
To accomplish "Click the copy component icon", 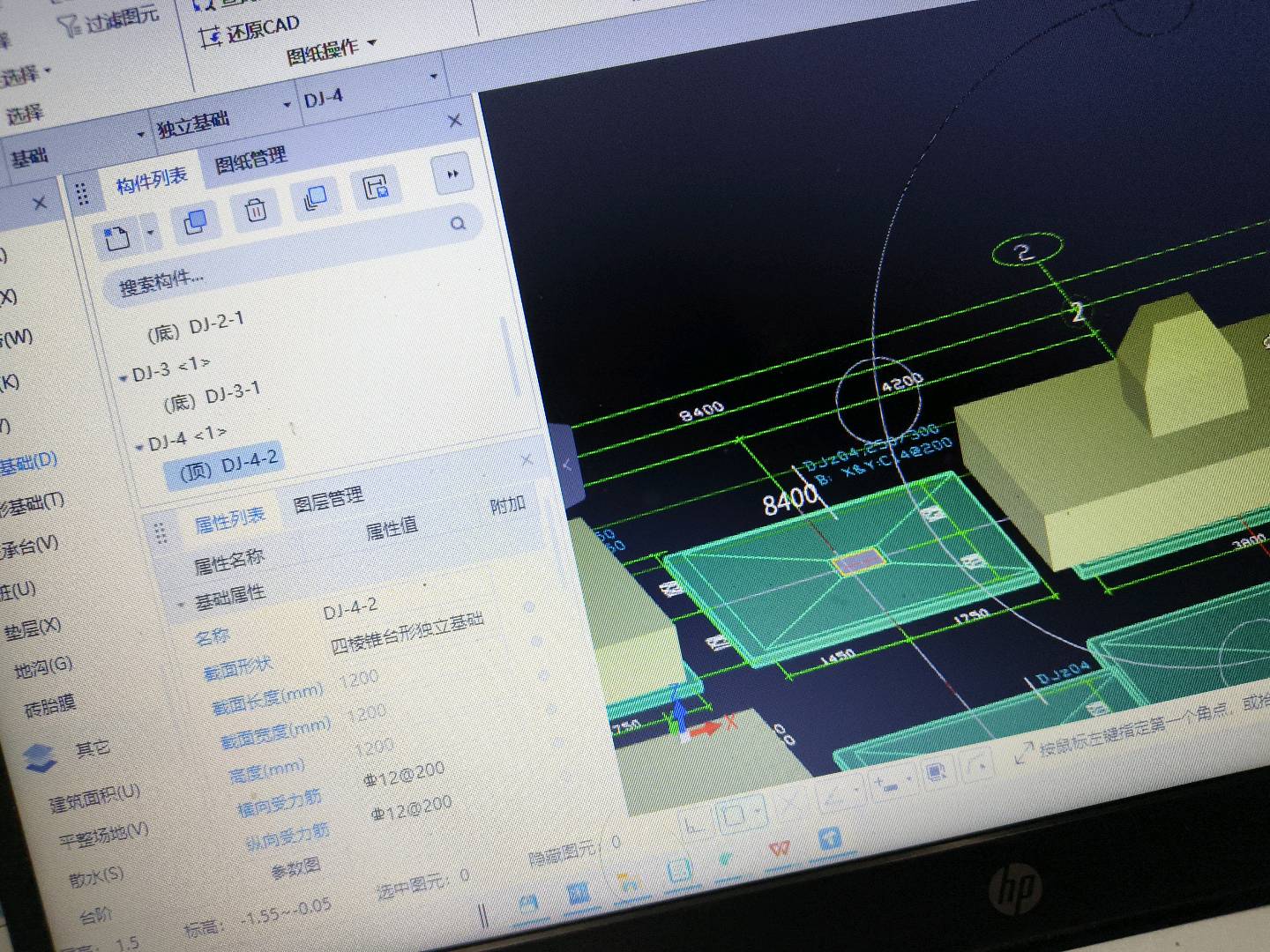I will 195,222.
